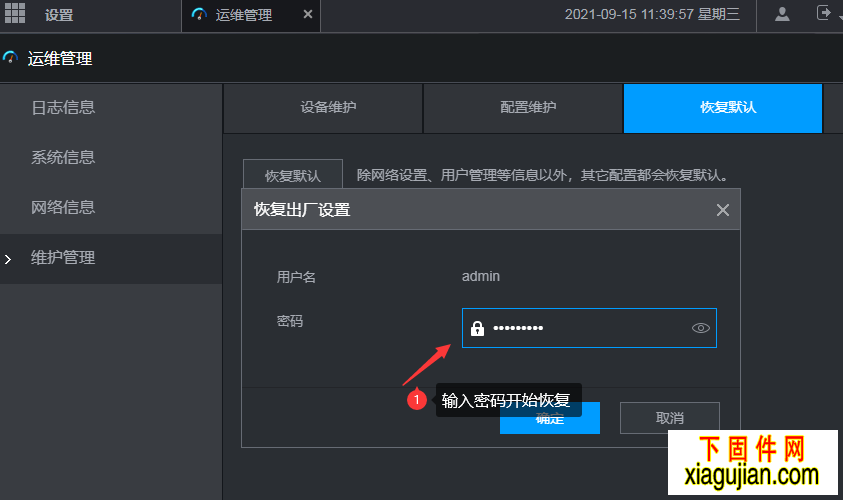Click the 除网络设置 description text
The width and height of the screenshot is (843, 500).
click(x=542, y=175)
